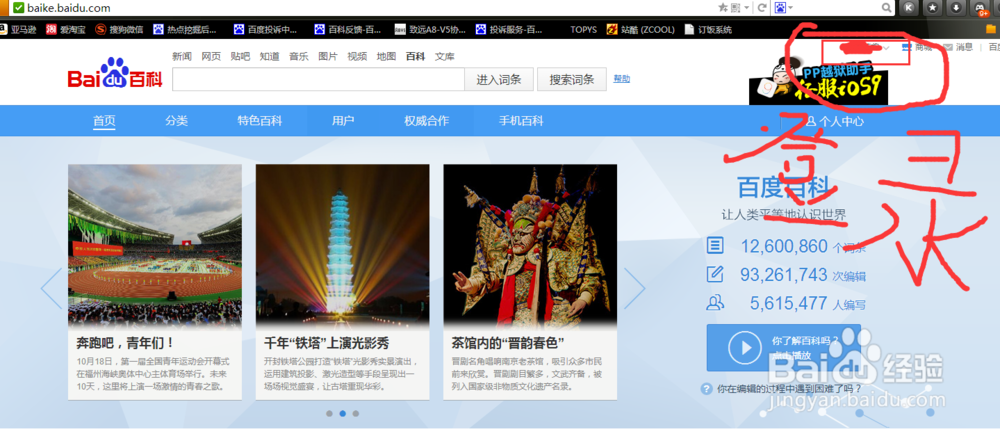Focus the Baike search input field
The width and height of the screenshot is (1000, 434).
(318, 79)
